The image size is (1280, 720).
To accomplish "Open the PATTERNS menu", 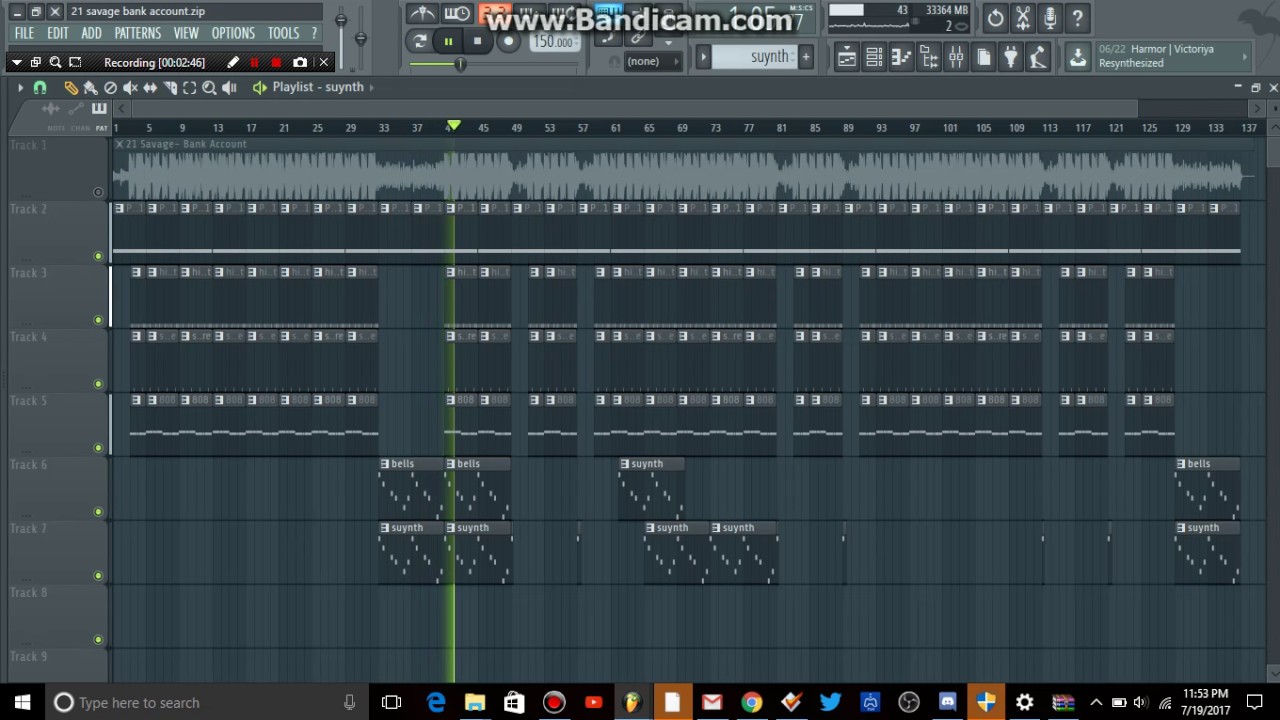I will pos(138,33).
